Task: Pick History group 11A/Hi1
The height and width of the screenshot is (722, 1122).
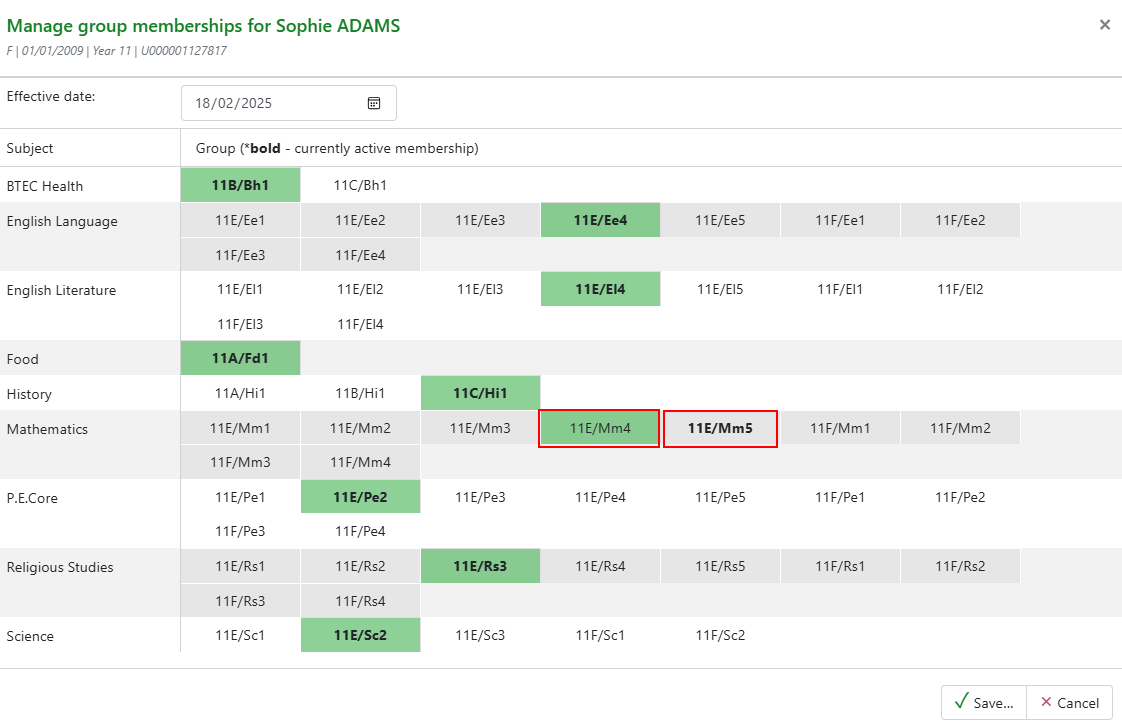Action: (x=240, y=393)
